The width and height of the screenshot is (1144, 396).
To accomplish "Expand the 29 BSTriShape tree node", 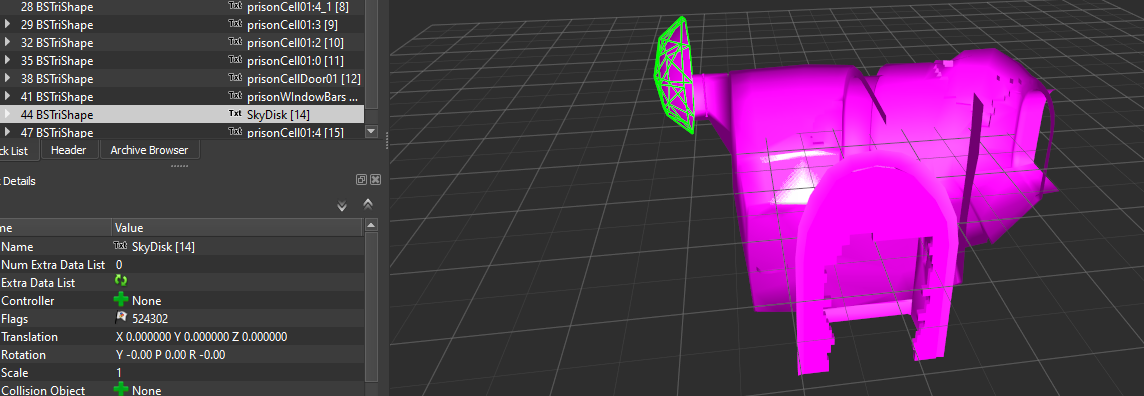I will tap(7, 24).
